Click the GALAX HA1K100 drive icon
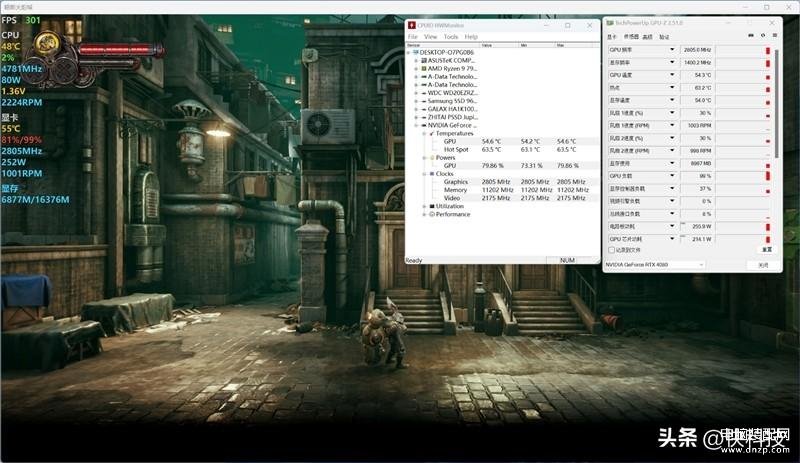The width and height of the screenshot is (800, 463). (x=423, y=109)
